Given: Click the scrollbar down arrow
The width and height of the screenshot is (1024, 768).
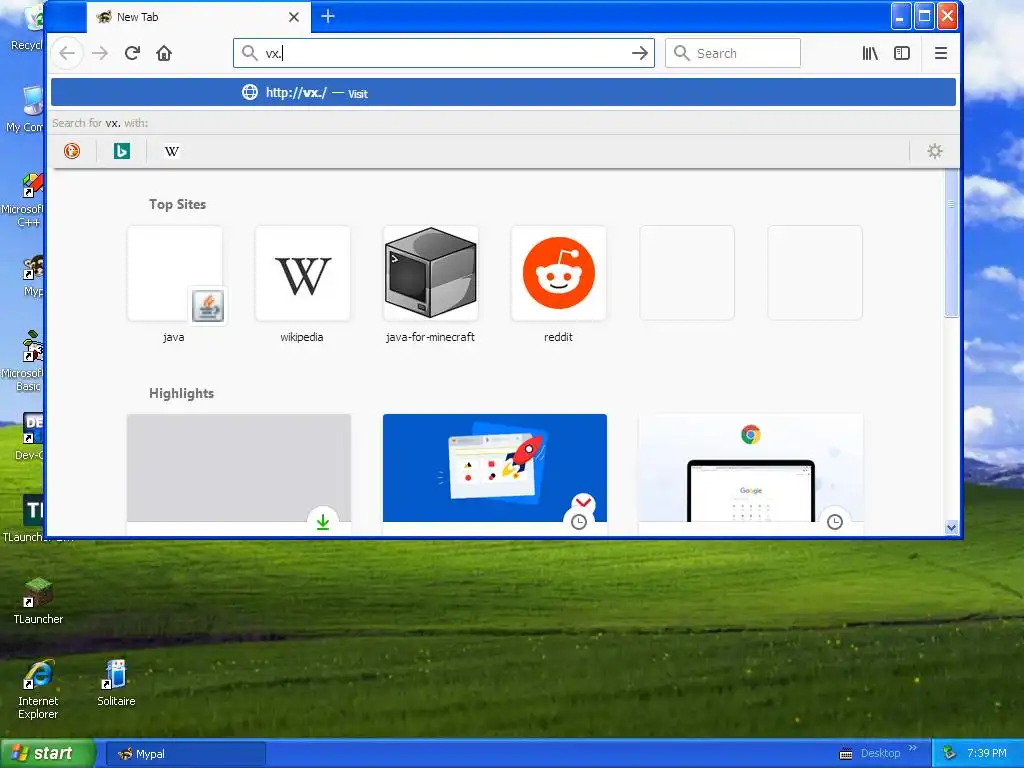Looking at the screenshot, I should click(952, 527).
